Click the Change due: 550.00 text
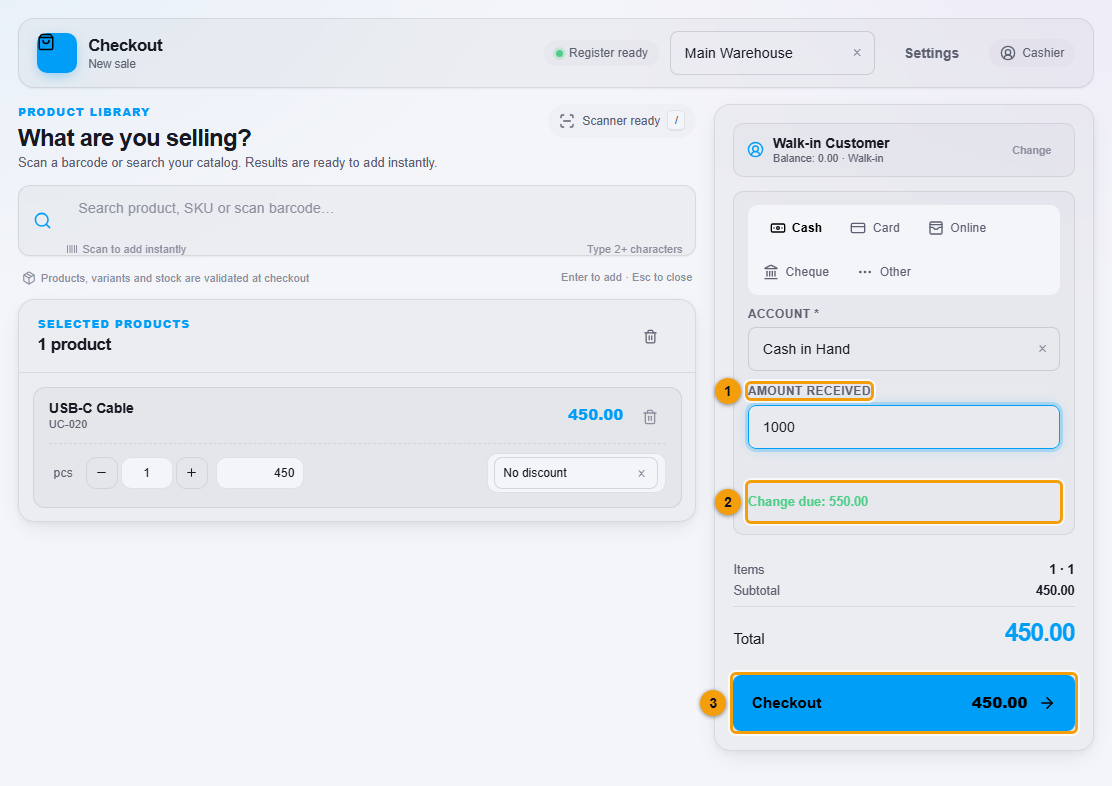Viewport: 1112px width, 786px height. (x=808, y=502)
